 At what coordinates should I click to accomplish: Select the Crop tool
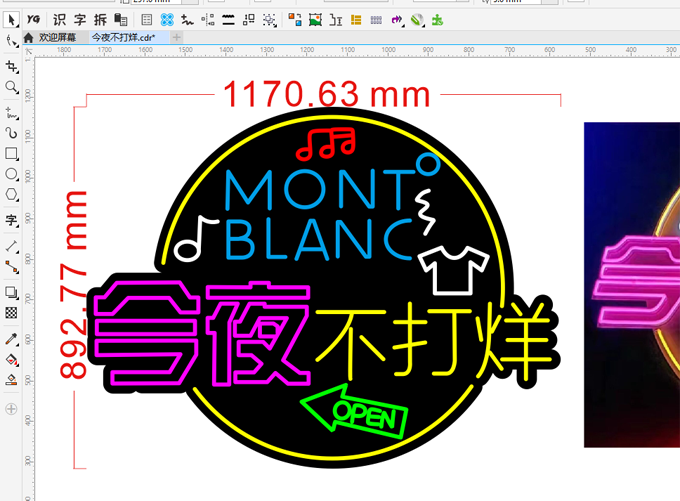(11, 66)
